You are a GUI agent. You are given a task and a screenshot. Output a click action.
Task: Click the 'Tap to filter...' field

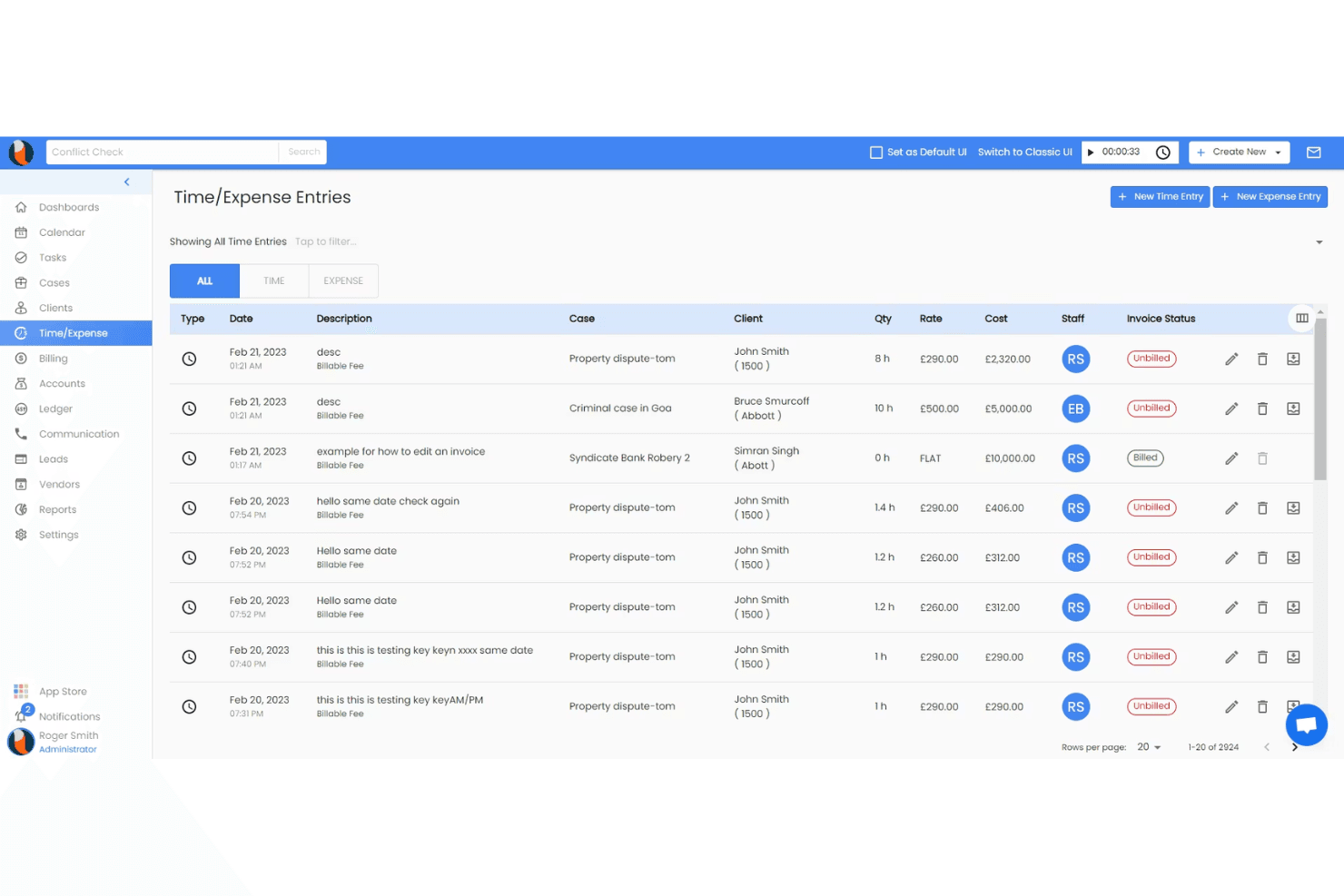[x=325, y=241]
